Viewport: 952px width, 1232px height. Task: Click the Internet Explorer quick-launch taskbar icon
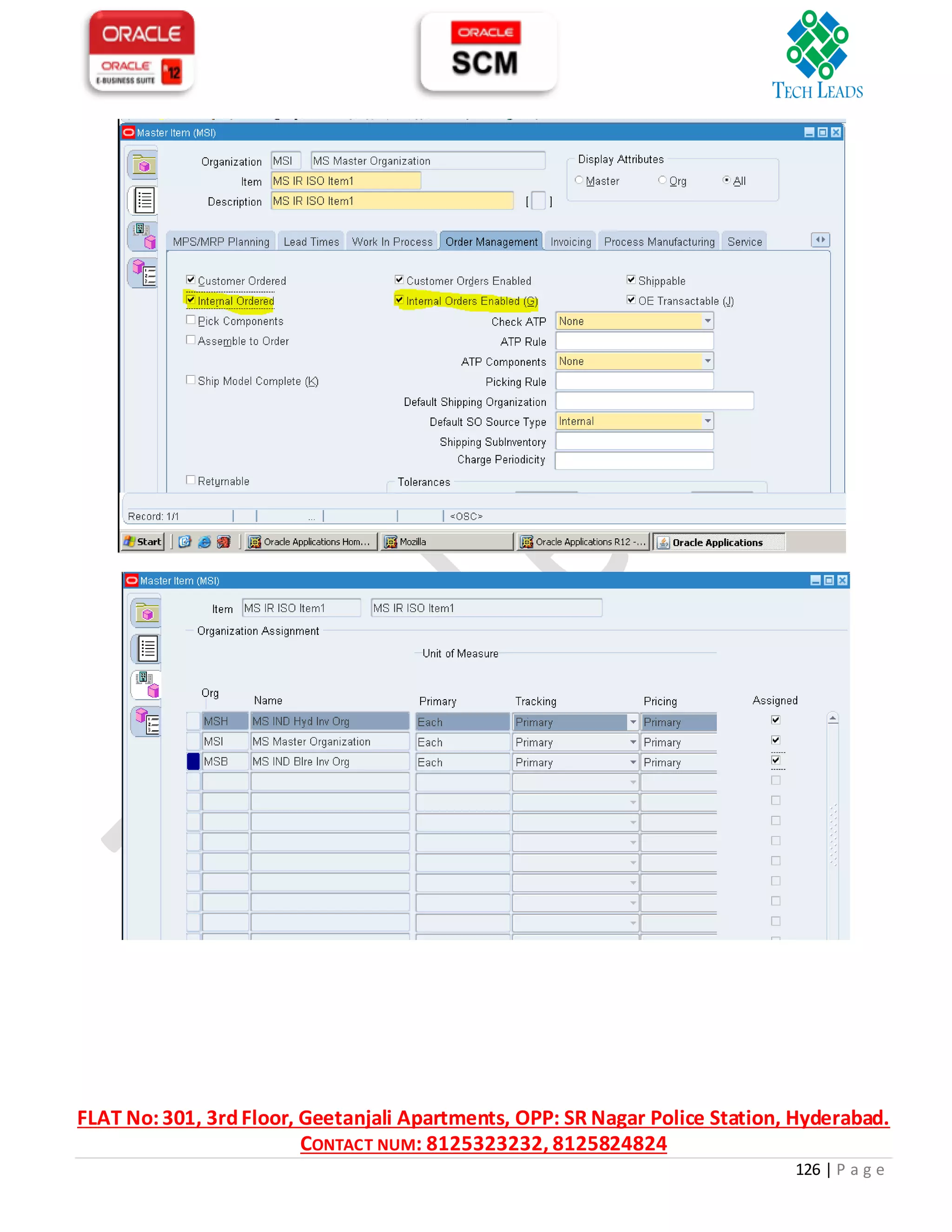204,542
